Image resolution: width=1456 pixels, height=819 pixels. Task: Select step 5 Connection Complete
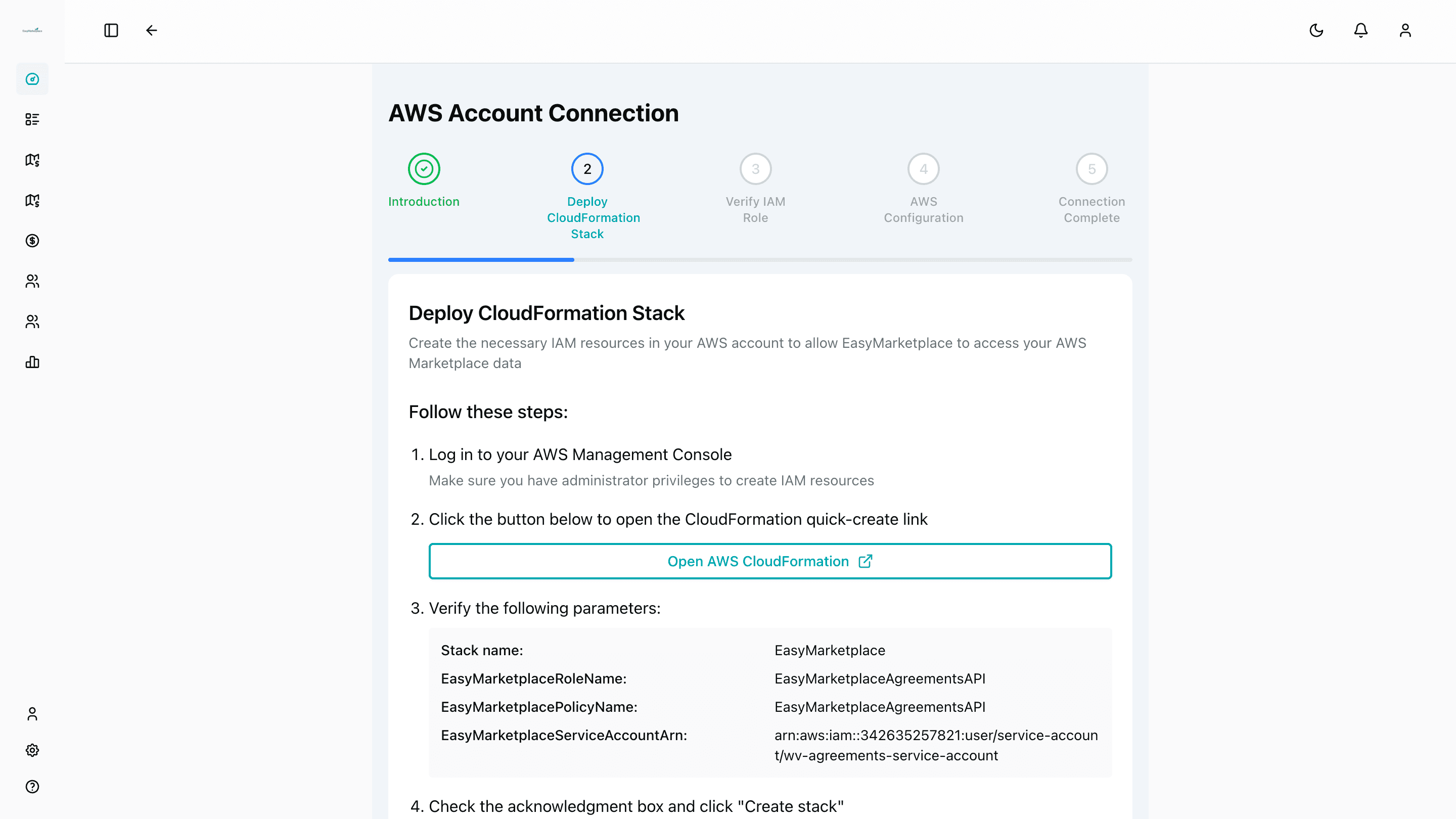click(1092, 169)
